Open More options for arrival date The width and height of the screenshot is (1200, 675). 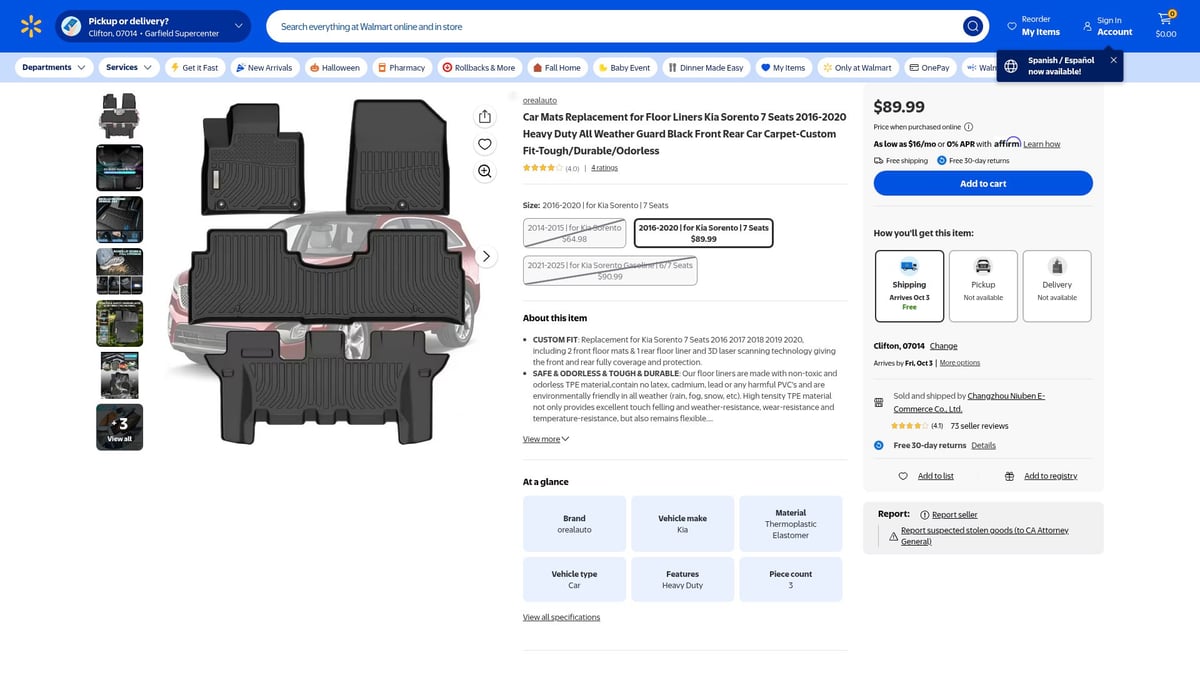(960, 363)
